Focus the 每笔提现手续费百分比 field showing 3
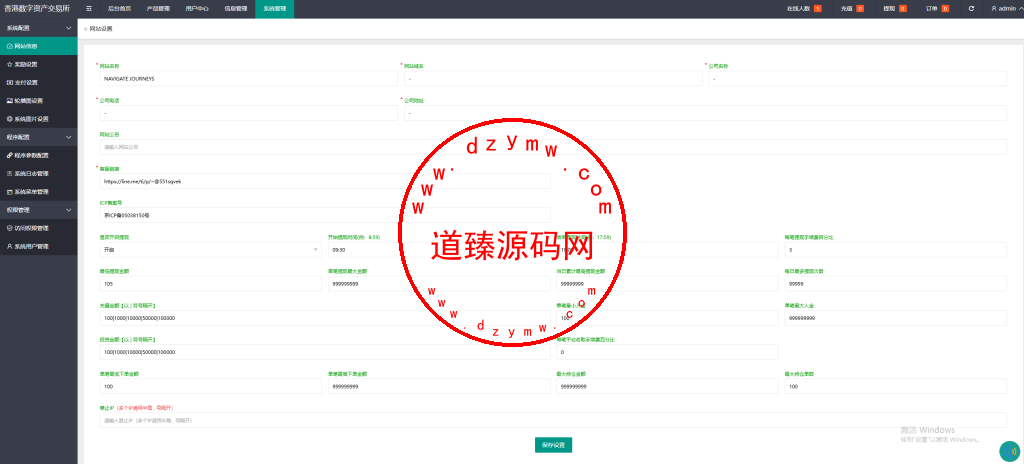1024x464 pixels. click(x=895, y=250)
